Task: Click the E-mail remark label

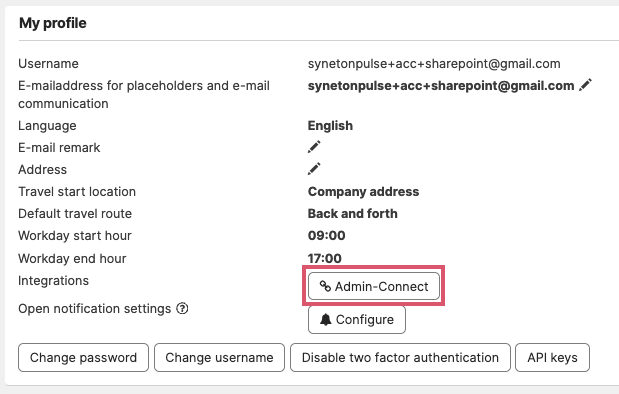Action: click(x=59, y=148)
